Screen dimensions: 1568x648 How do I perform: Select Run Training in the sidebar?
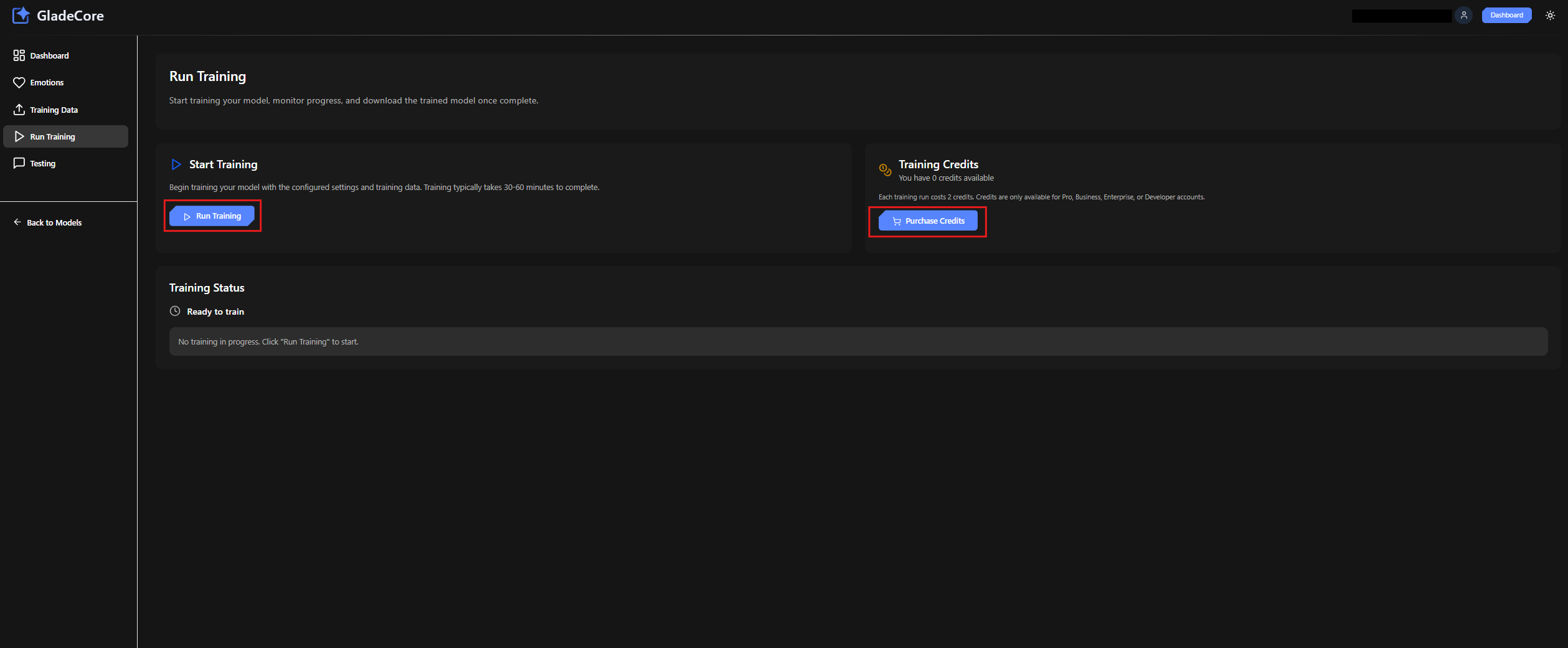(54, 136)
